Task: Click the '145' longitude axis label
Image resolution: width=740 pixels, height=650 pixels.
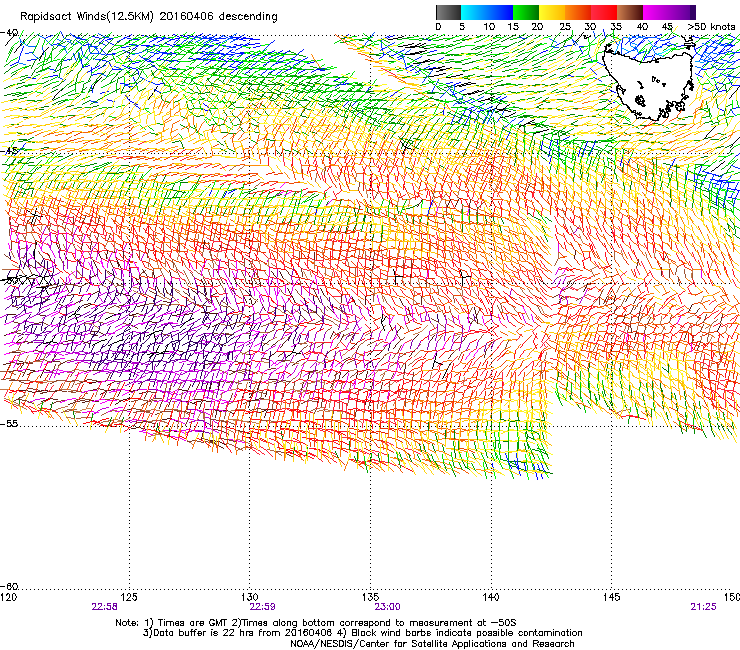Action: (612, 598)
